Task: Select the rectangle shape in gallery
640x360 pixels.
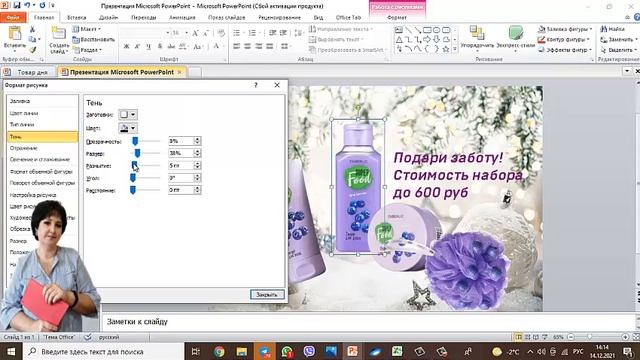Action: [x=427, y=30]
